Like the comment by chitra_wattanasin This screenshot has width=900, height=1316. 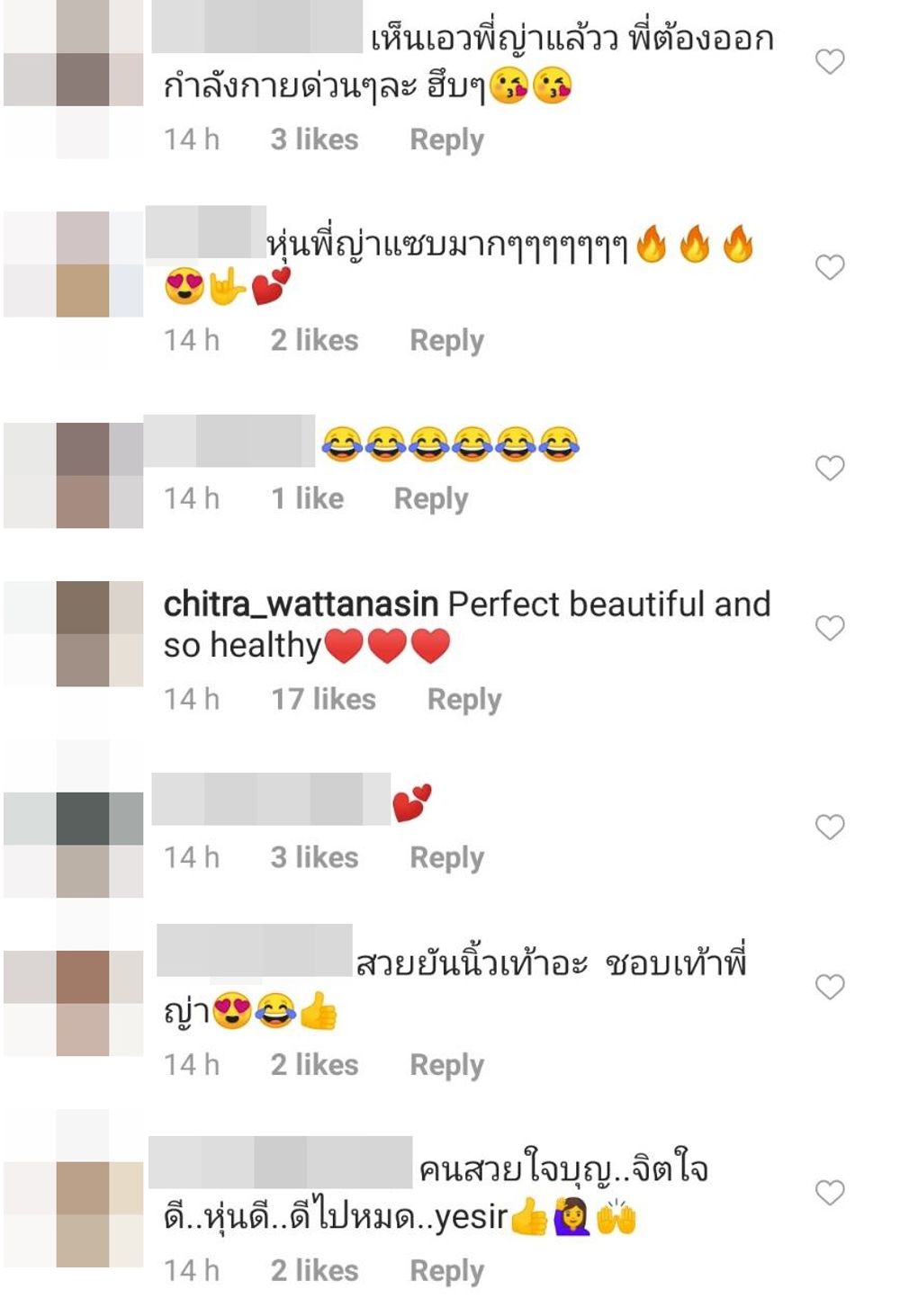829,627
